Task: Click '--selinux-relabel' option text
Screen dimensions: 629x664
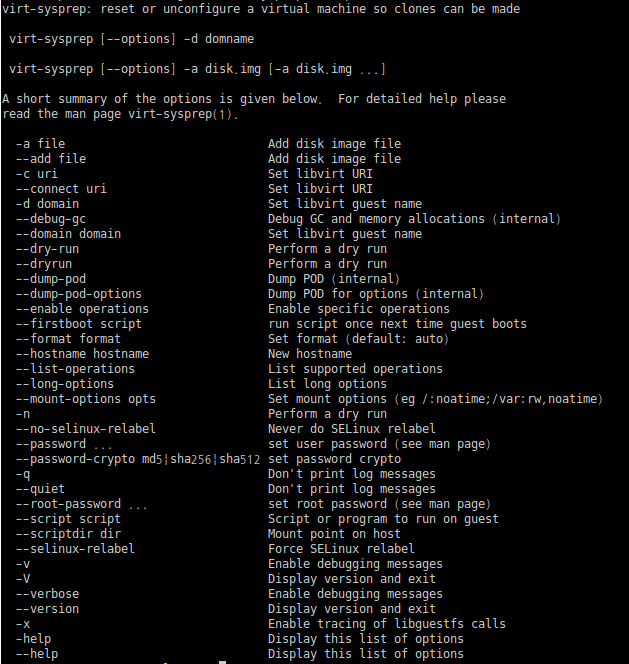Action: (75, 549)
